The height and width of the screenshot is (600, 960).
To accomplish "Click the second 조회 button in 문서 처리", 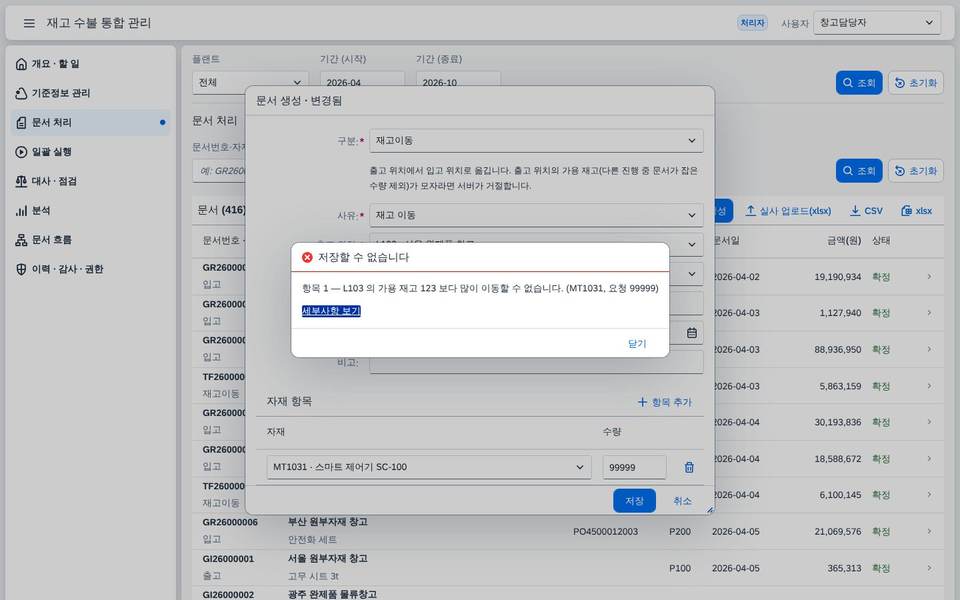I will (859, 171).
